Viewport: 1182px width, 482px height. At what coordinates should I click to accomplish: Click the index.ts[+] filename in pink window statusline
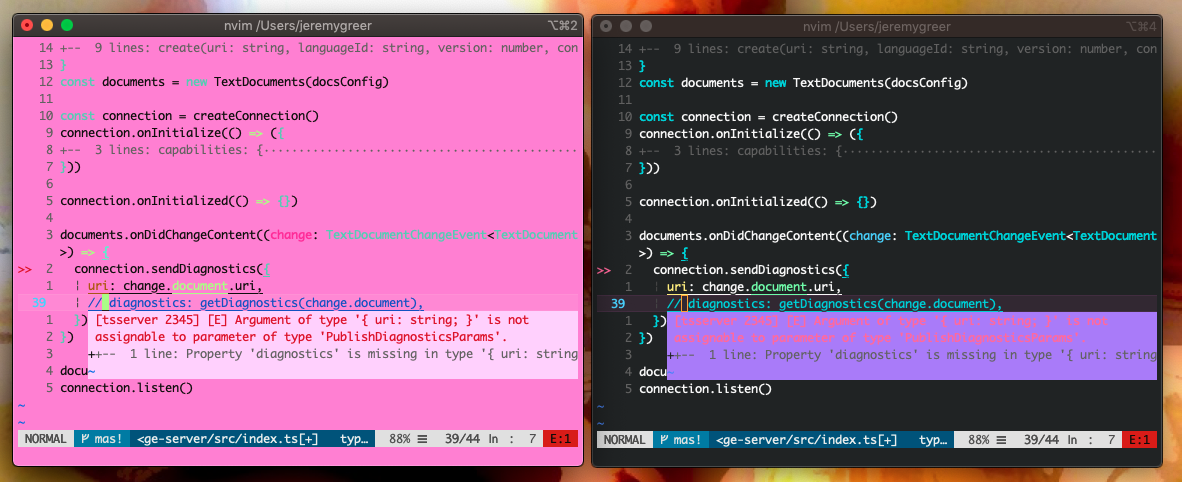[x=228, y=440]
